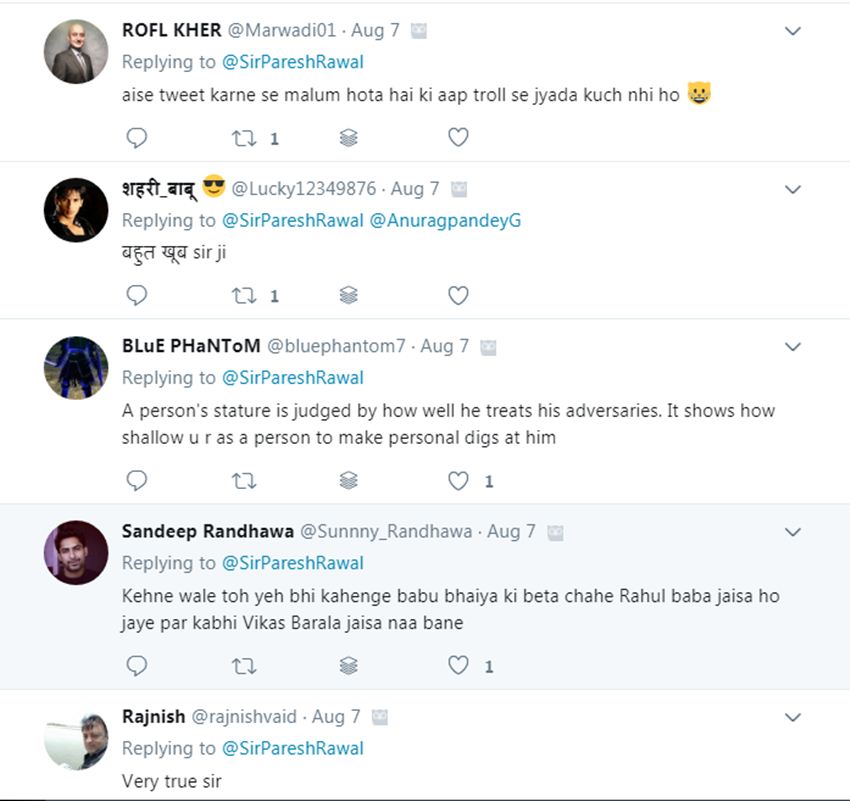The image size is (850, 801).
Task: Expand more options on Lucky12349876's tweet
Action: pos(793,189)
